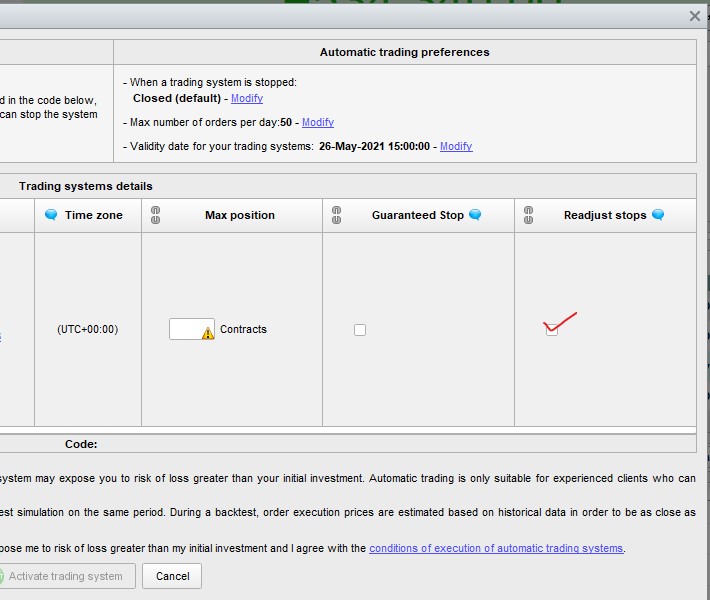The width and height of the screenshot is (710, 600).
Task: Click the link icon in Max position header
Action: point(154,215)
